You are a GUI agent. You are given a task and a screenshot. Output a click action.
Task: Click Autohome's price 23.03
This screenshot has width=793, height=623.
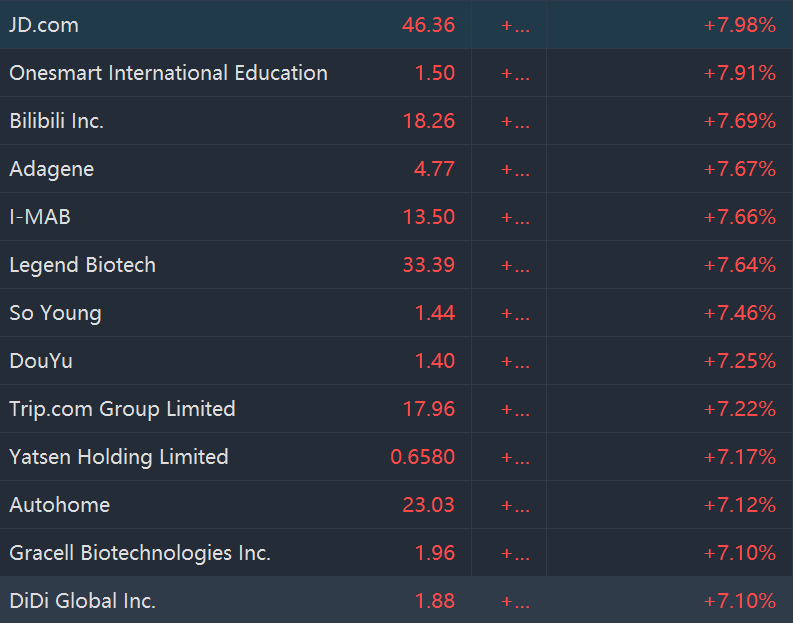428,505
